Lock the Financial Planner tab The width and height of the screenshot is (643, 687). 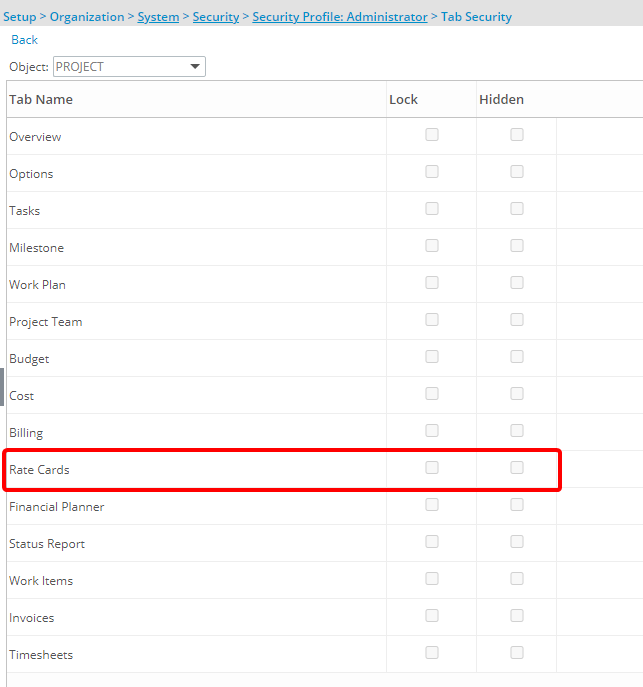(x=432, y=505)
